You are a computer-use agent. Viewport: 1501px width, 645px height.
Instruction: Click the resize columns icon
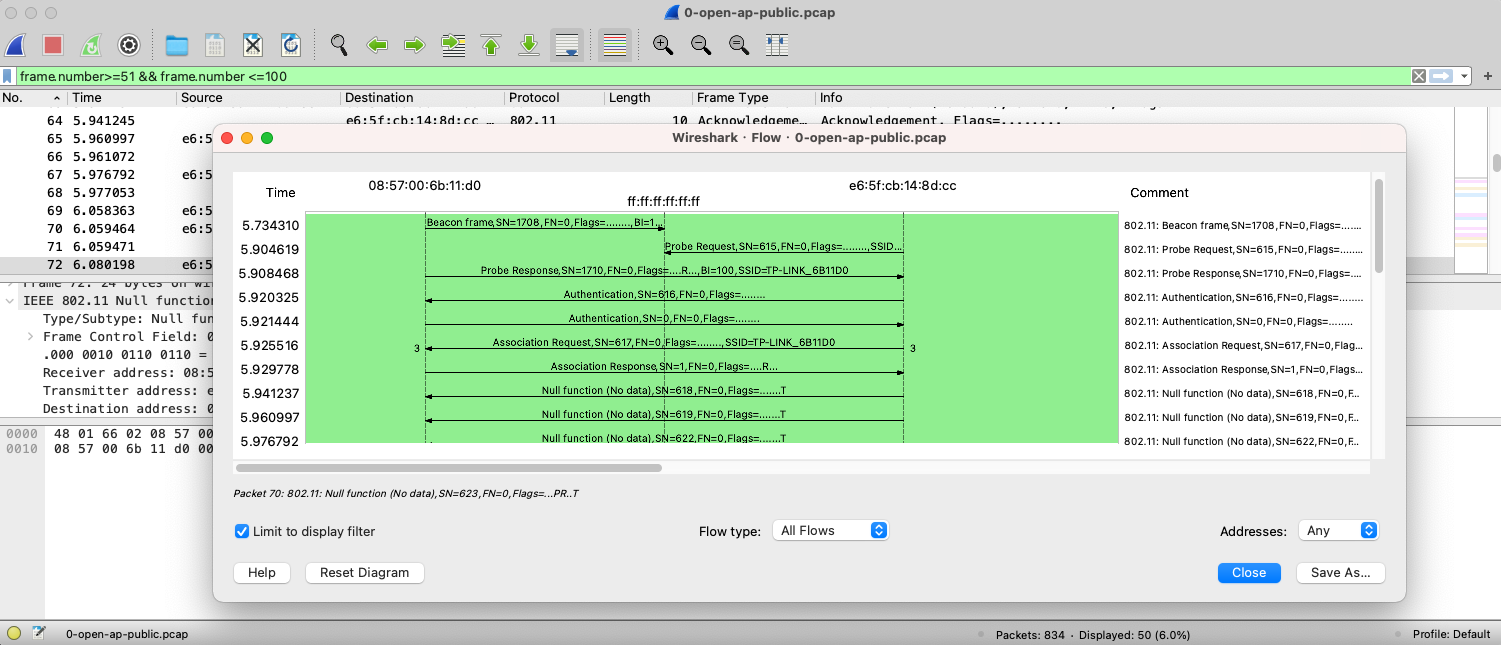[x=777, y=45]
